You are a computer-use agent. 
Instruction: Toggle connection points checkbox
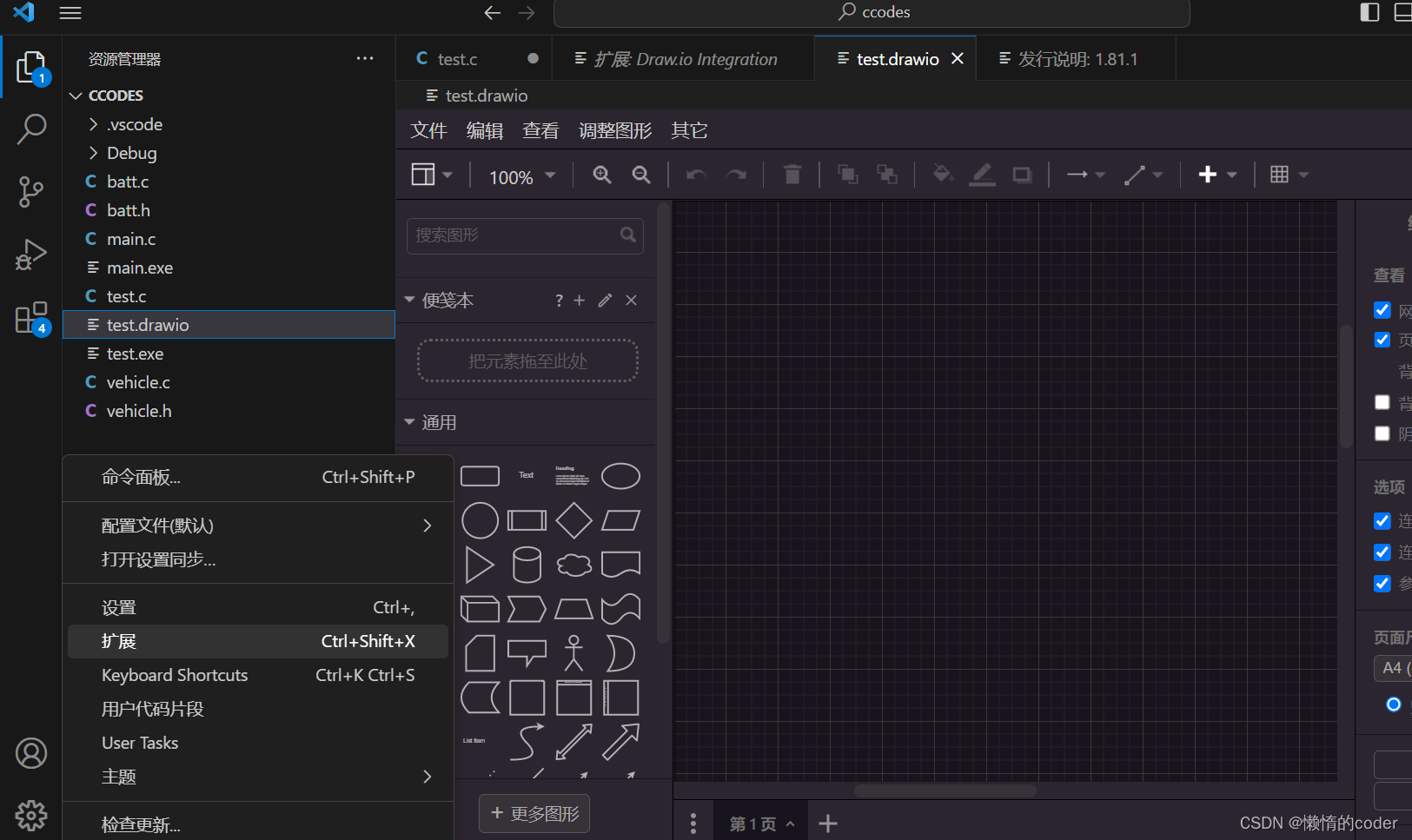tap(1382, 552)
